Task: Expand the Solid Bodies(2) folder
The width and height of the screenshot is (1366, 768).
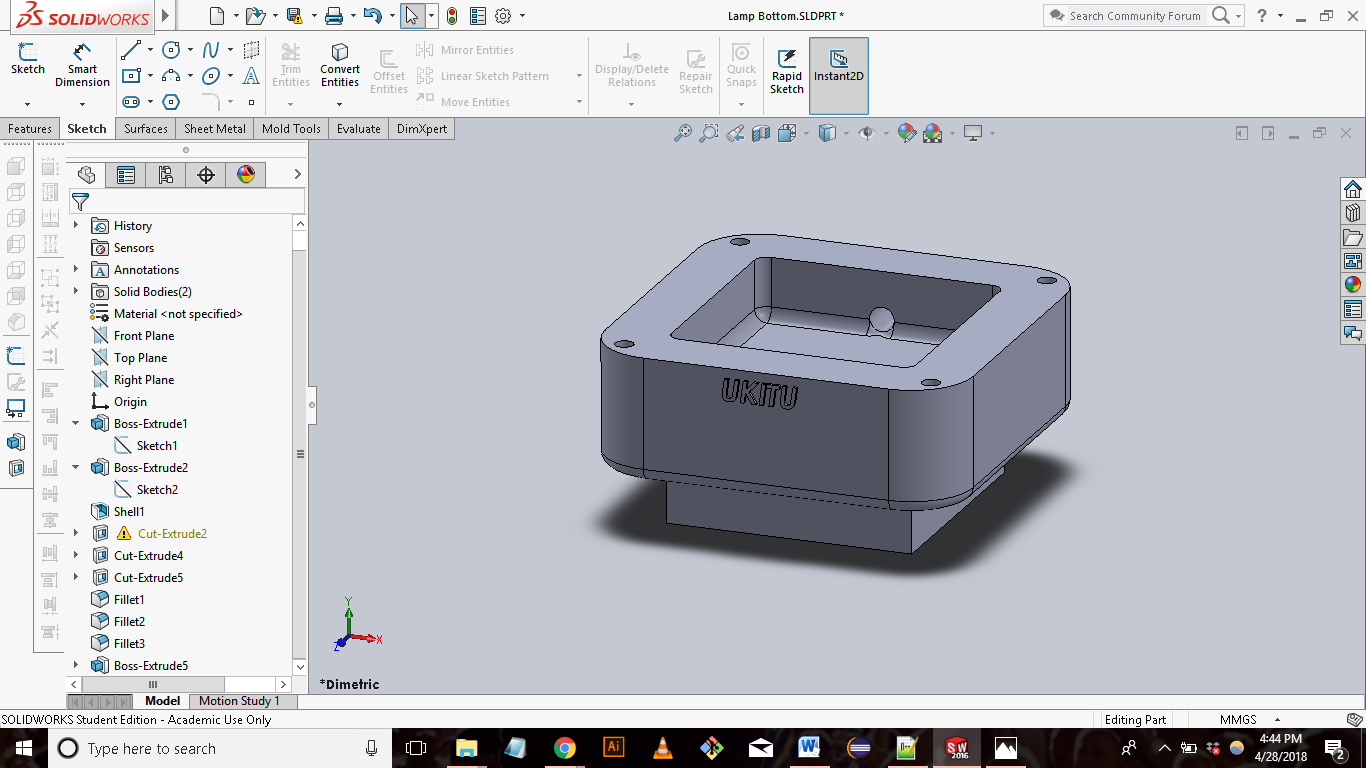Action: pos(76,292)
